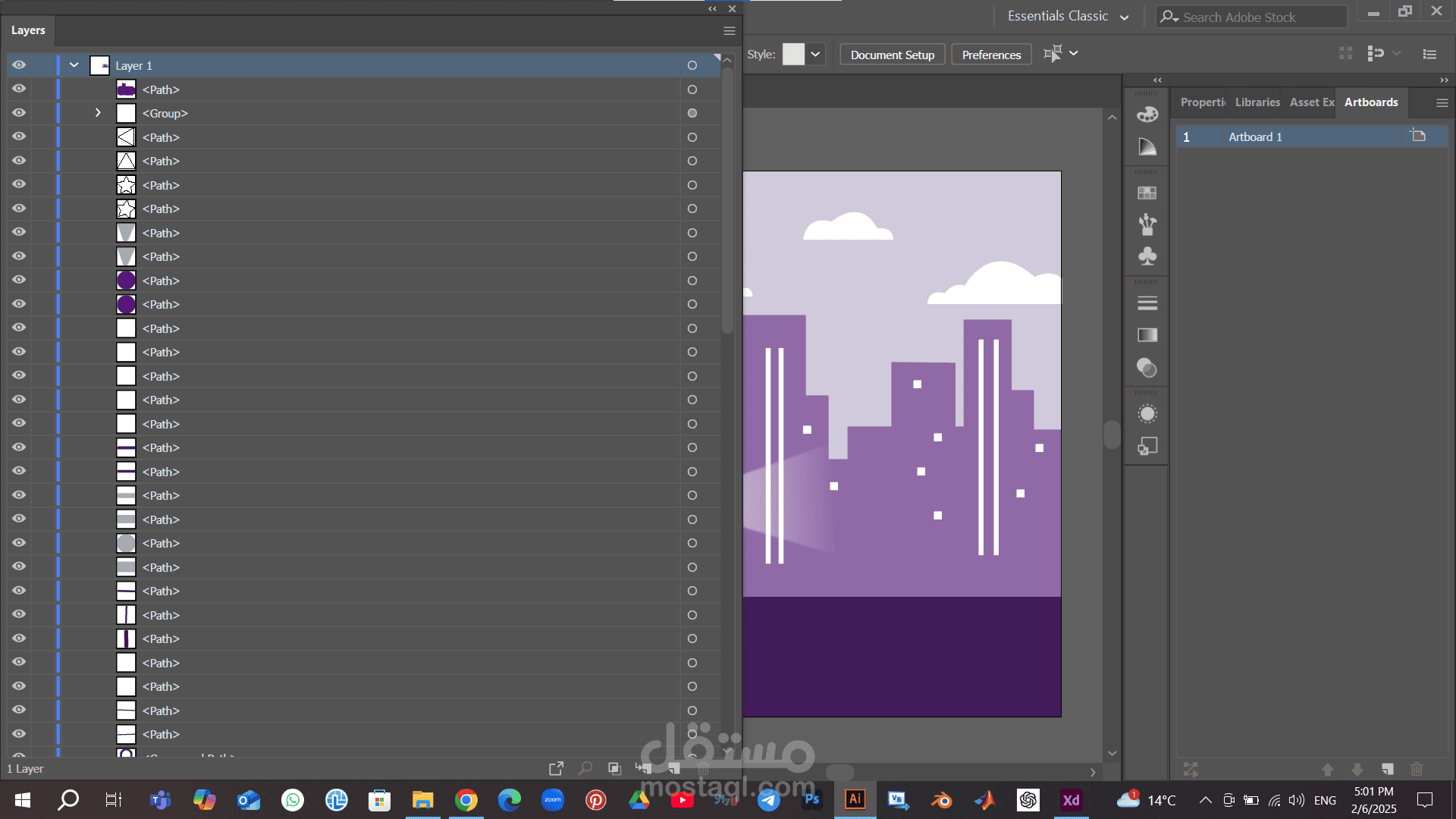Click the target circle for Layer 1
1456x819 pixels.
pyautogui.click(x=692, y=65)
